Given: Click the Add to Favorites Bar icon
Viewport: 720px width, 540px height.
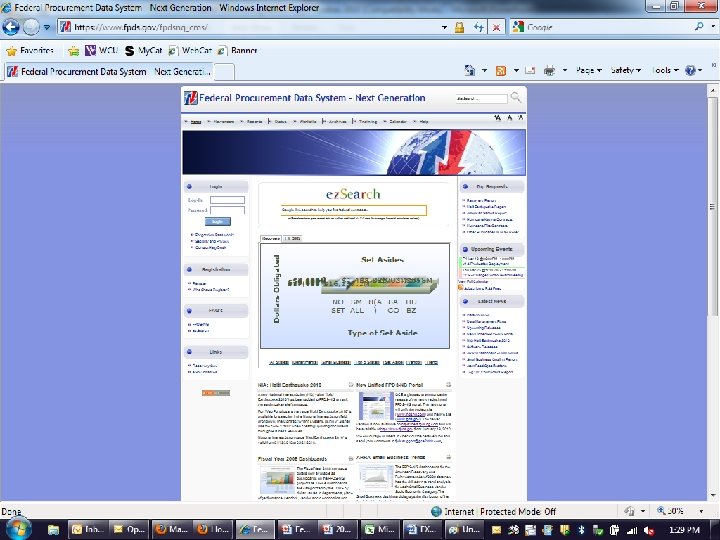Looking at the screenshot, I should click(73, 51).
